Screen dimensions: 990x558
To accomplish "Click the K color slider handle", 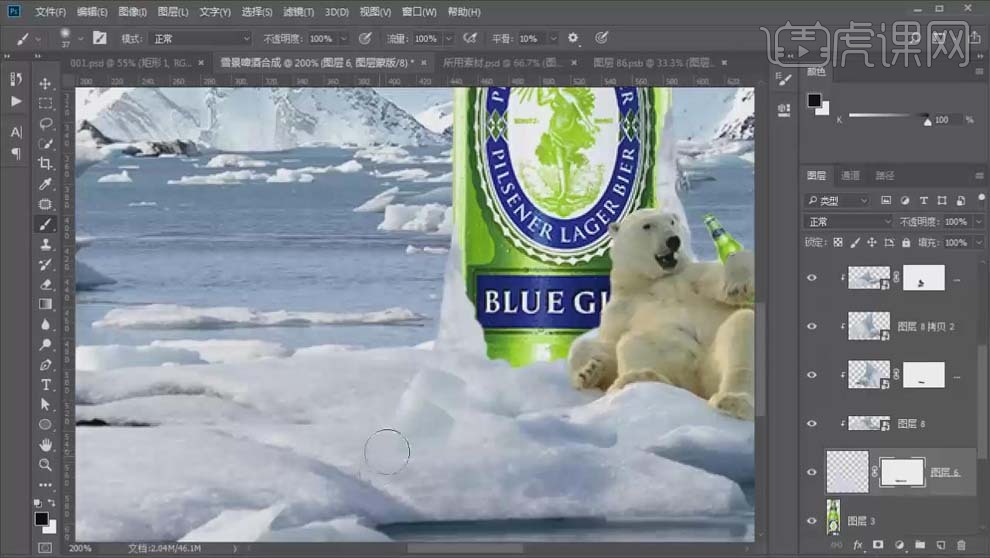I will (x=928, y=121).
